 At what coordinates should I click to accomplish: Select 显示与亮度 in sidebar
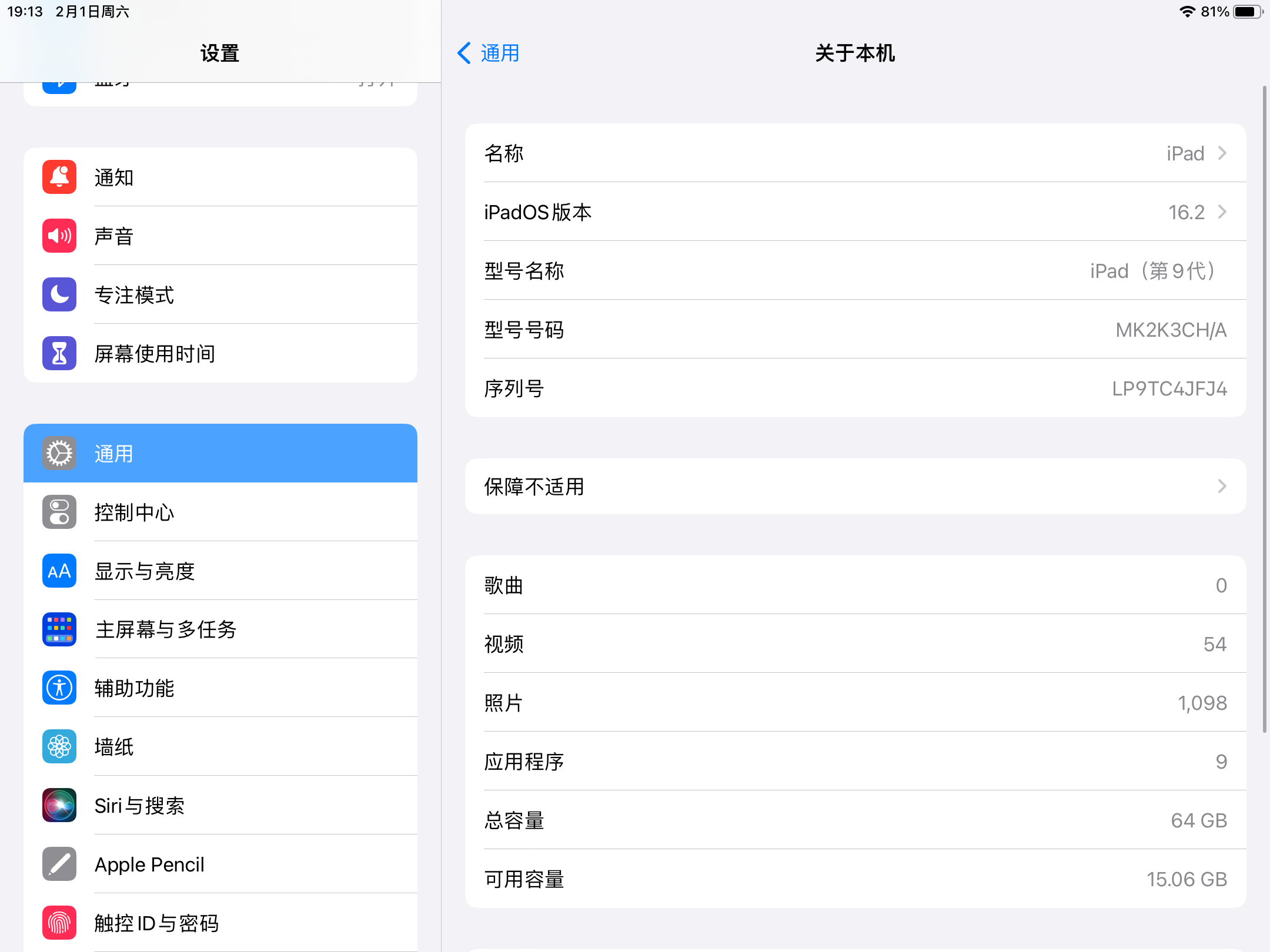click(x=220, y=571)
